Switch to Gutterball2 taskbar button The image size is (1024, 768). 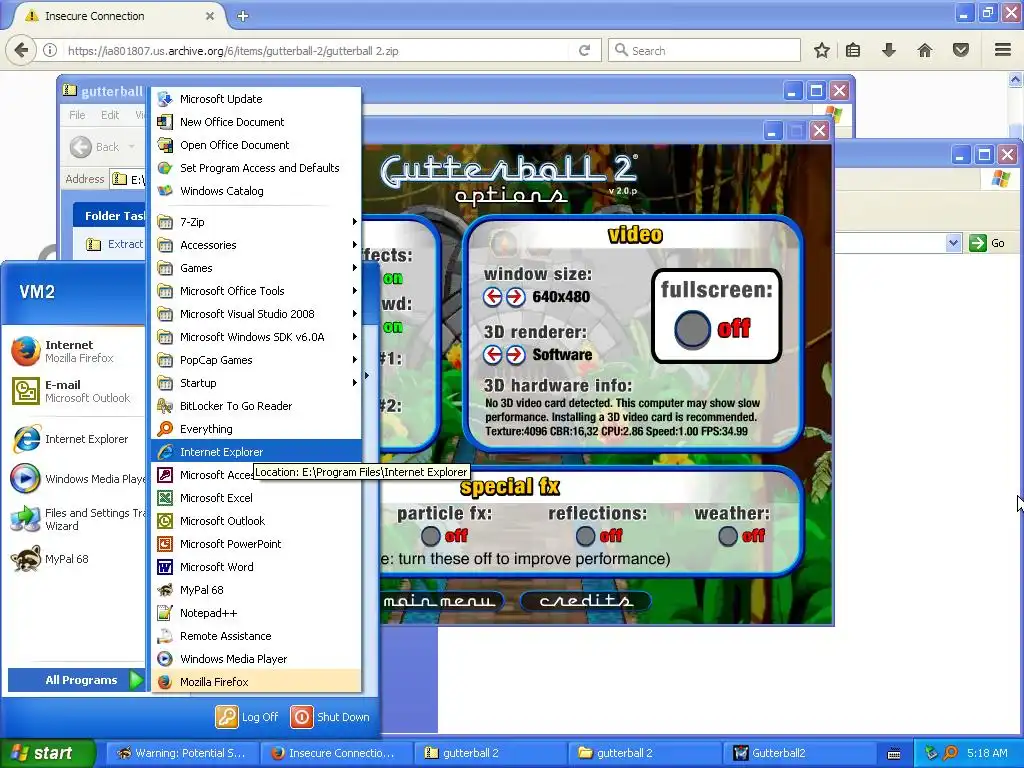[798, 753]
